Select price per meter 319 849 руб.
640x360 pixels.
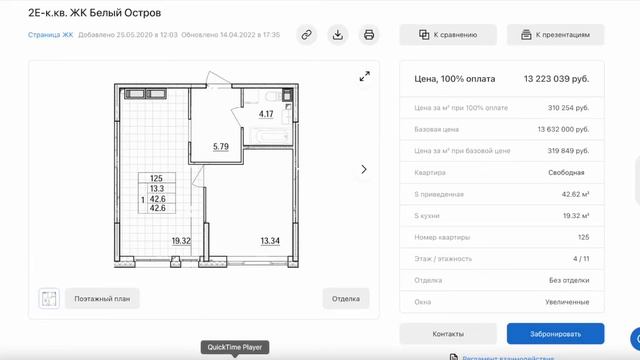[x=568, y=151]
